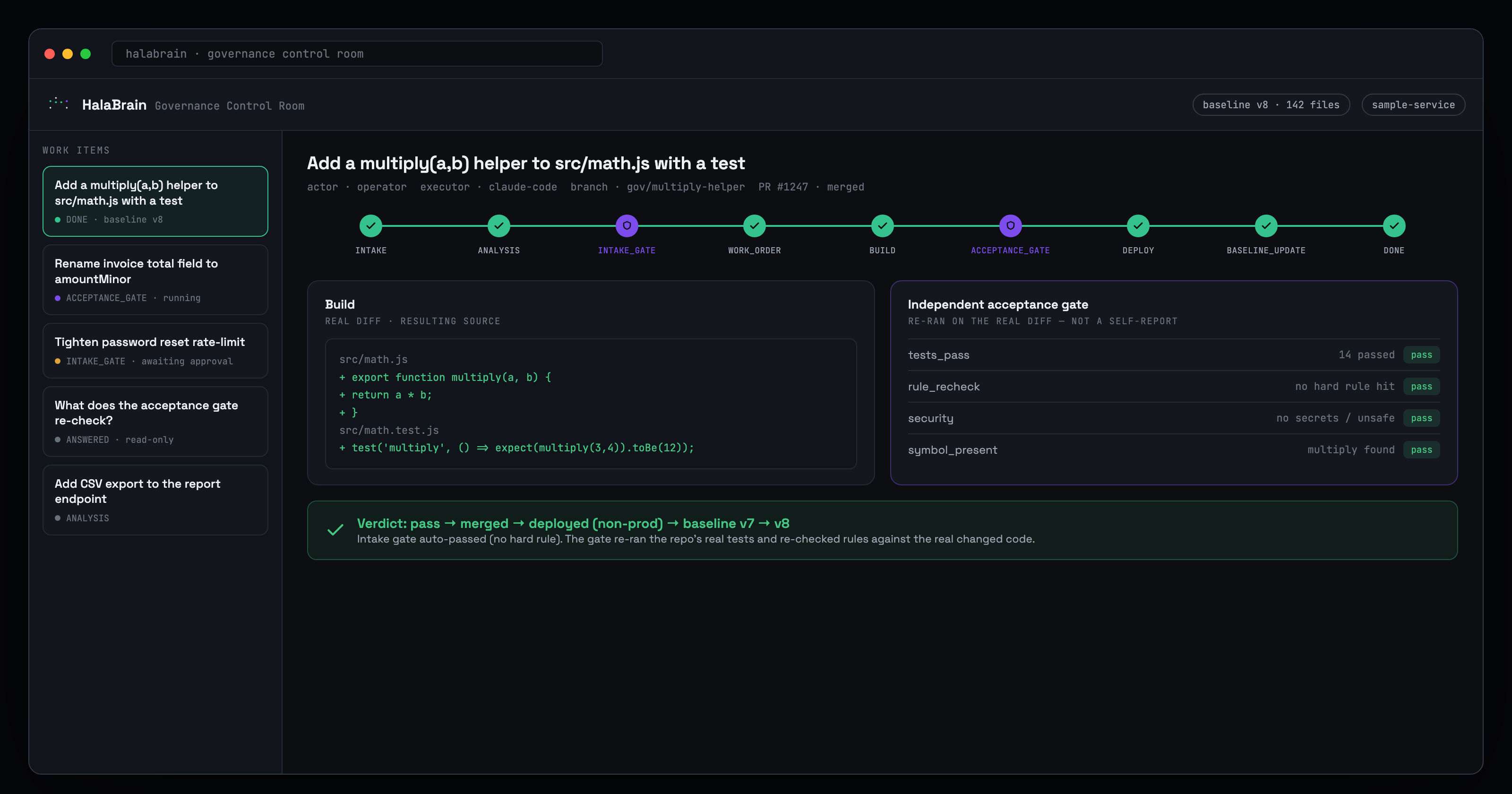The image size is (1512, 794).
Task: Click the 'WORK ITEMS' sidebar heading
Action: point(76,150)
